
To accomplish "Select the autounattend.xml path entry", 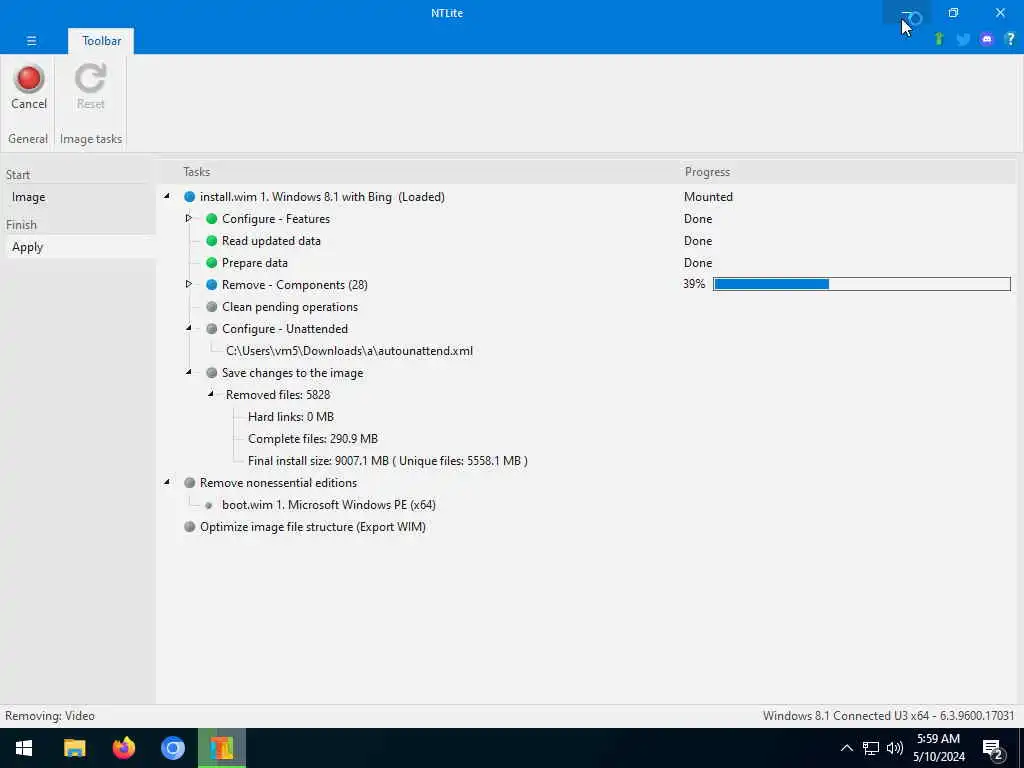I will point(349,351).
